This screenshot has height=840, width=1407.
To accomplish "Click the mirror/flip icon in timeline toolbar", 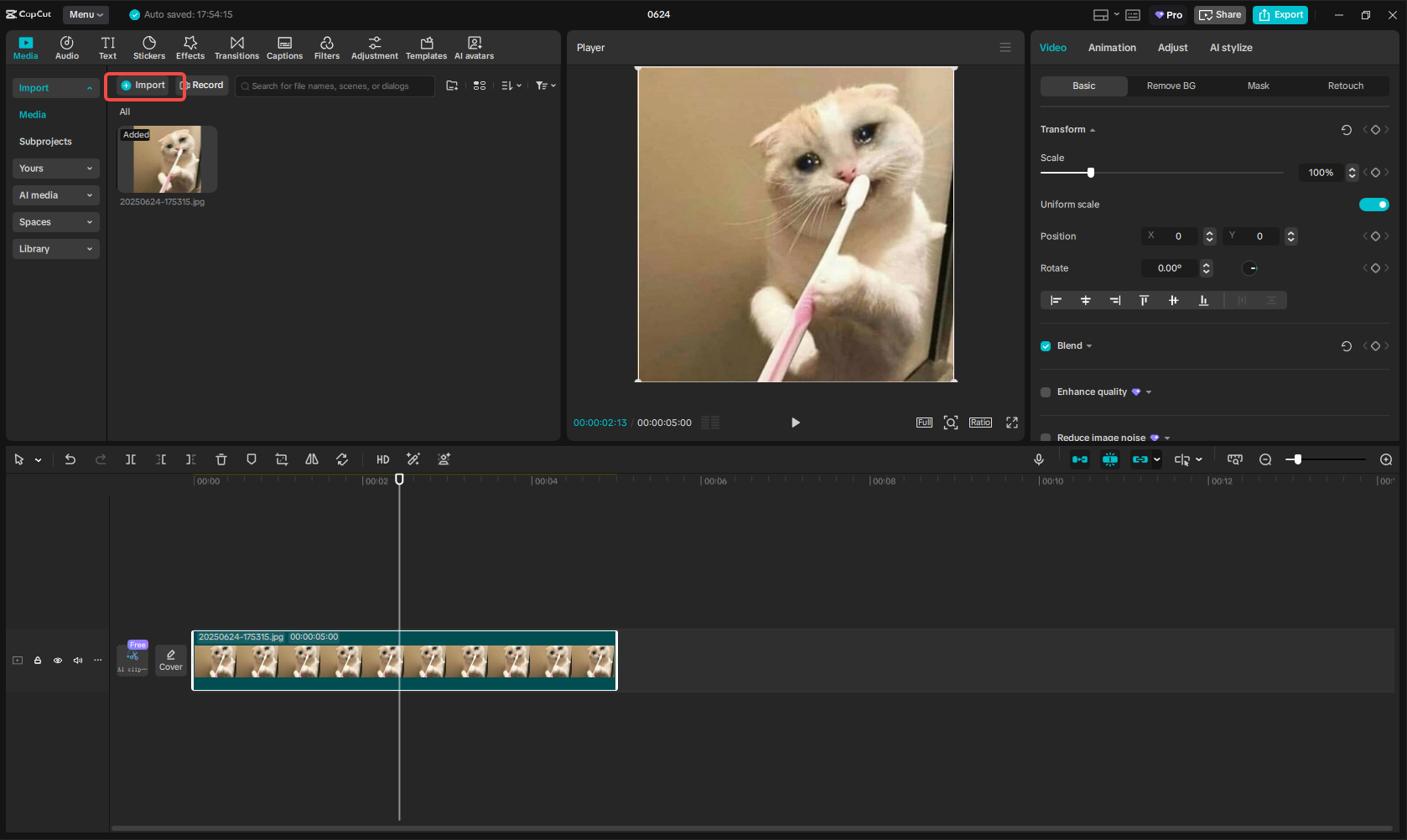I will click(x=311, y=459).
